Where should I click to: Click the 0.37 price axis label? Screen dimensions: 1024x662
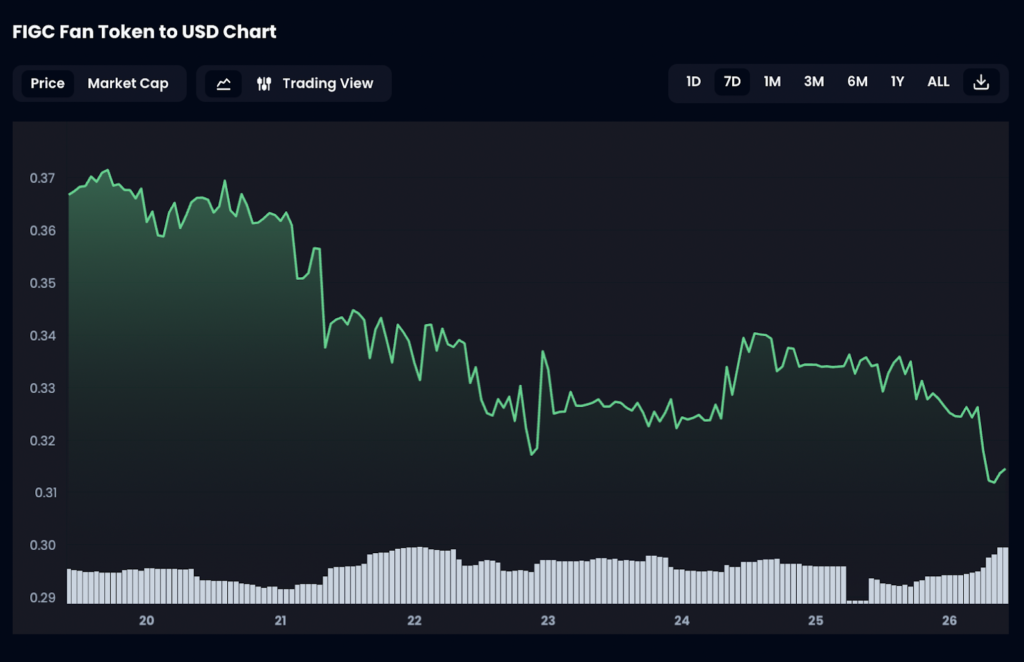42,178
